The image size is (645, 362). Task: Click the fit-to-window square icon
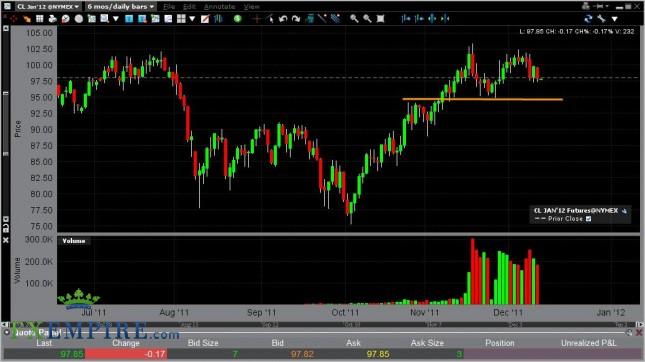click(381, 19)
